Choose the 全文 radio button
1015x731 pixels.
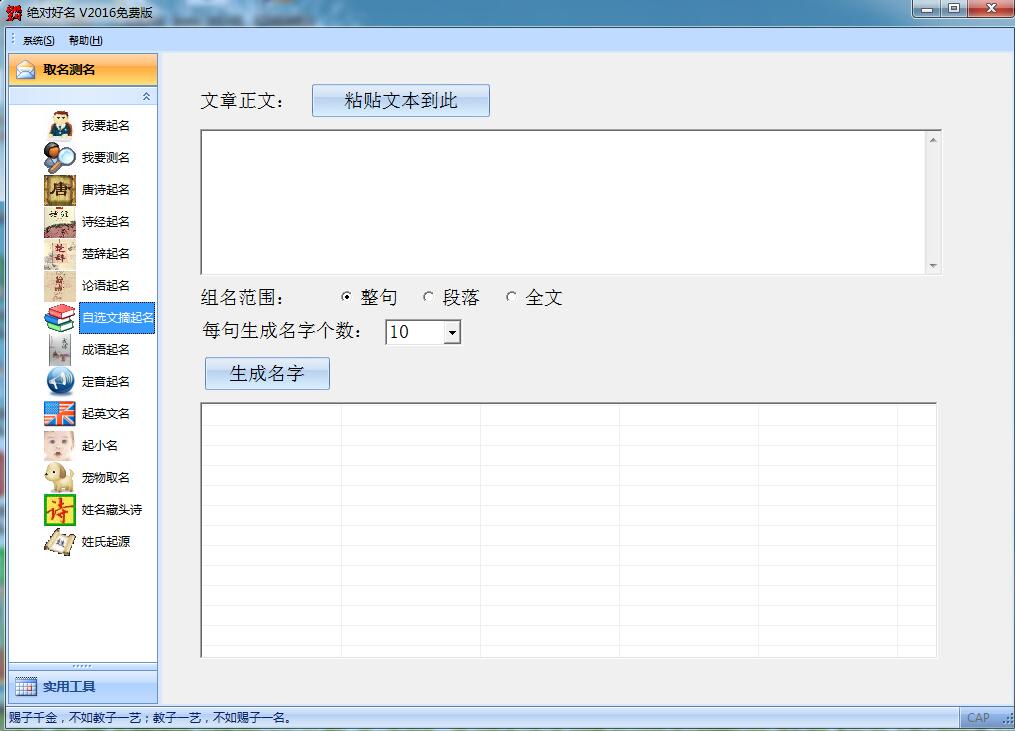click(x=511, y=297)
